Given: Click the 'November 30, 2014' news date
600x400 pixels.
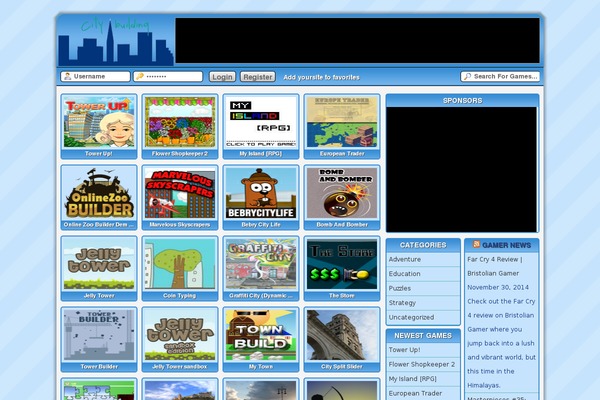Looking at the screenshot, I should [498, 287].
